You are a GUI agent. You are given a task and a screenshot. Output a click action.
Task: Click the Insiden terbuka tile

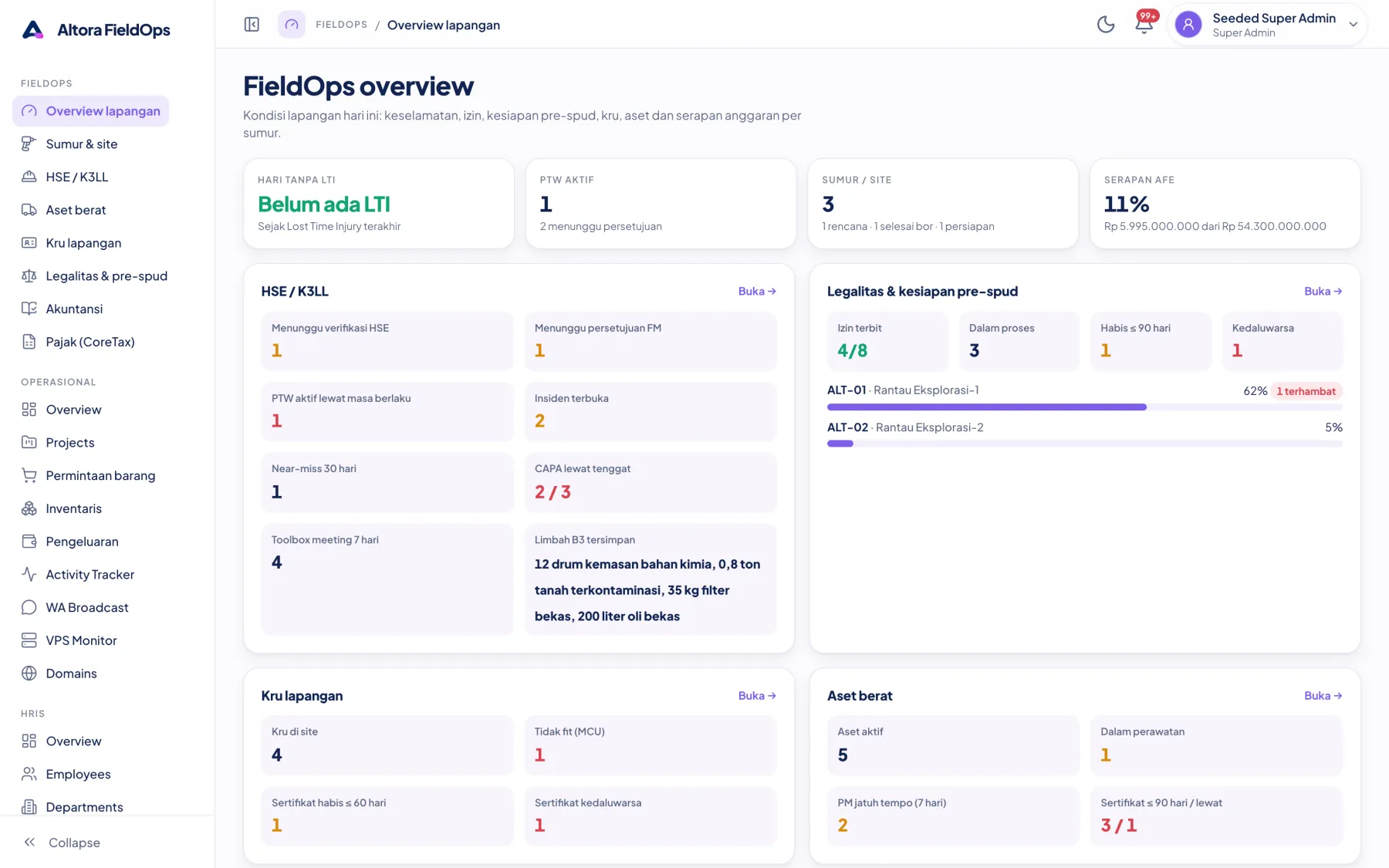click(651, 412)
